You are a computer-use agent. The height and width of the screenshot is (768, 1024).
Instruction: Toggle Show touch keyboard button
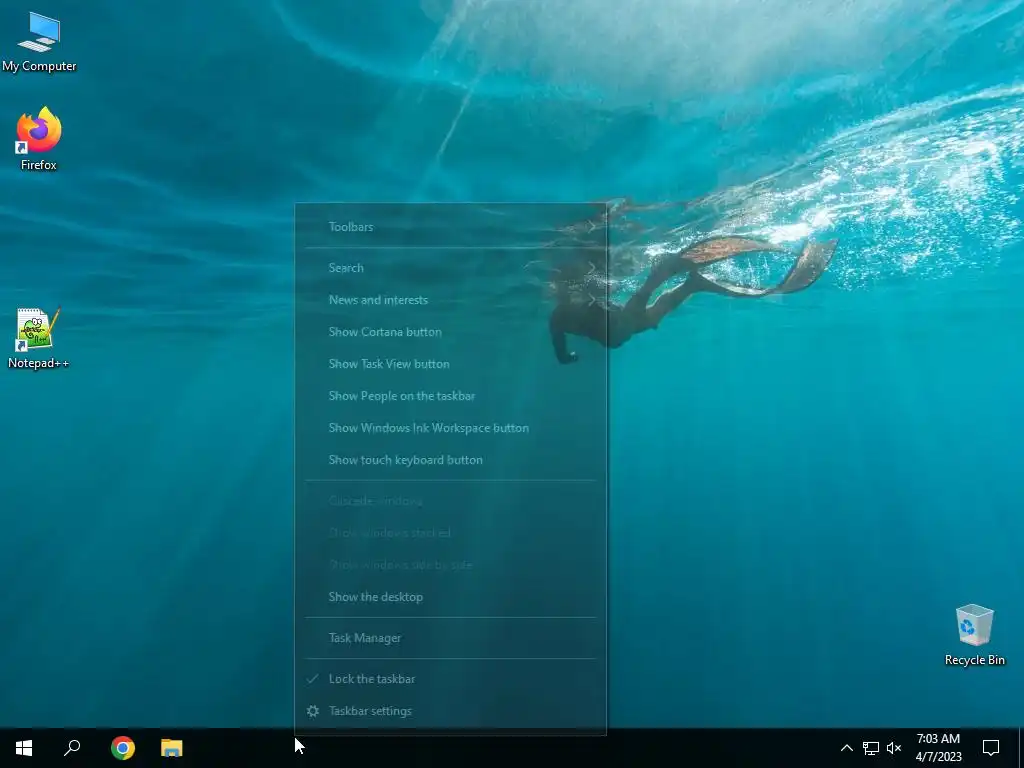(451, 460)
